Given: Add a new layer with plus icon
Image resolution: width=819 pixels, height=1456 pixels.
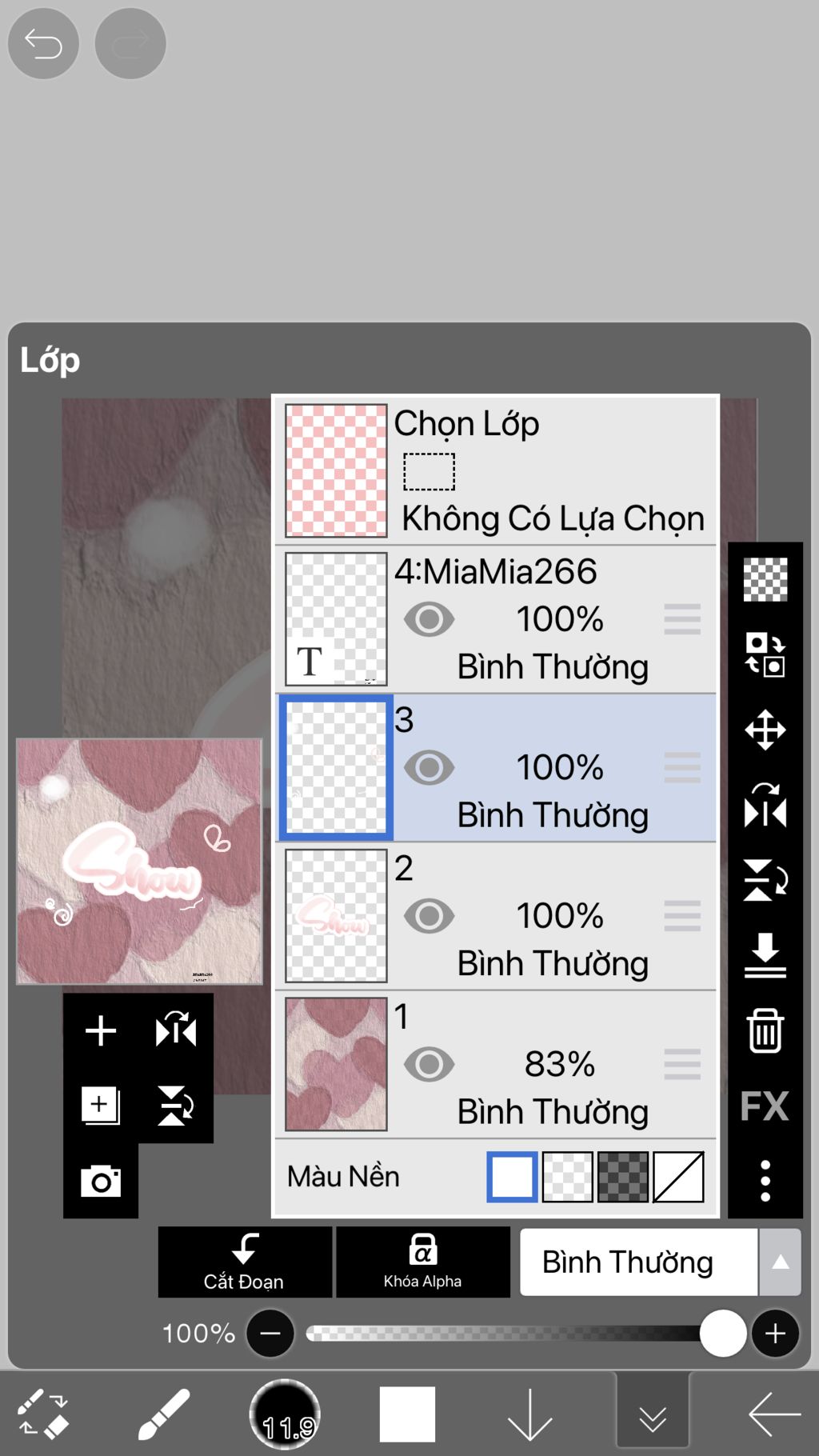Looking at the screenshot, I should [101, 1030].
